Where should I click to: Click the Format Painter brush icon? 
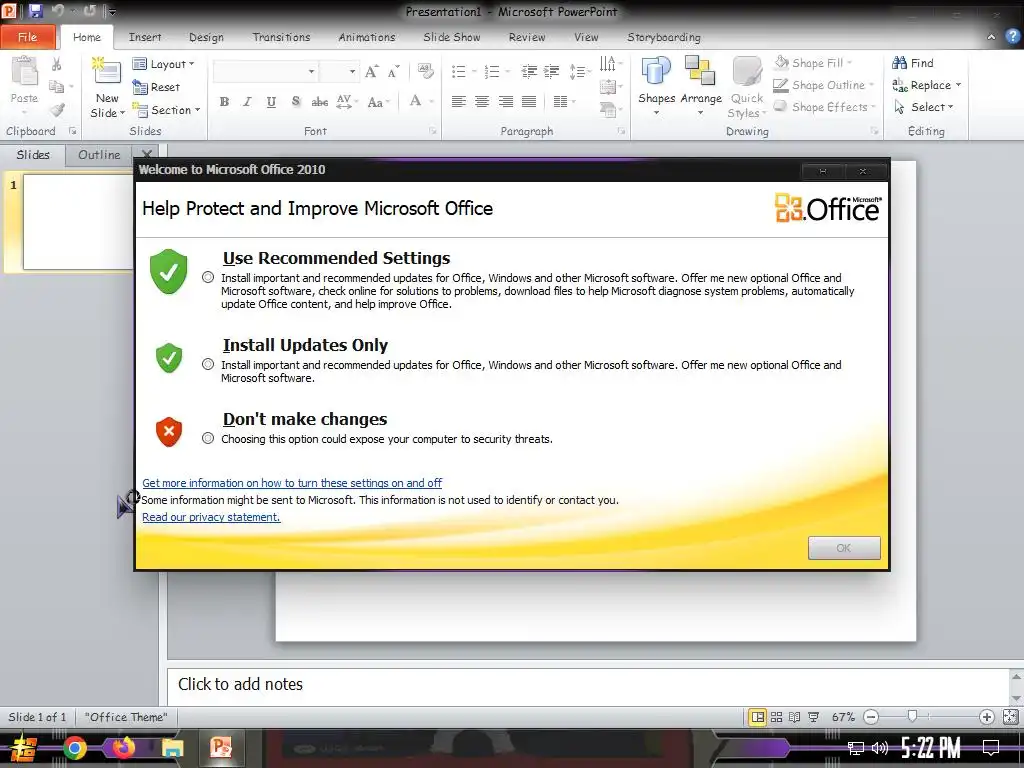[x=57, y=110]
